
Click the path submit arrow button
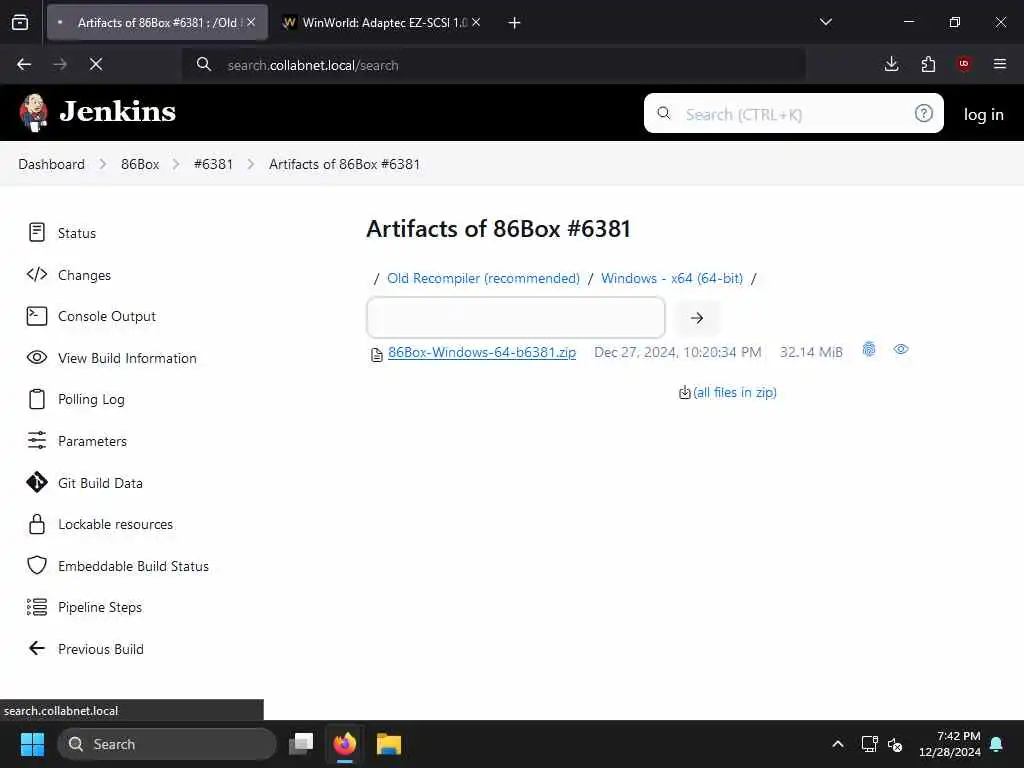[x=697, y=317]
